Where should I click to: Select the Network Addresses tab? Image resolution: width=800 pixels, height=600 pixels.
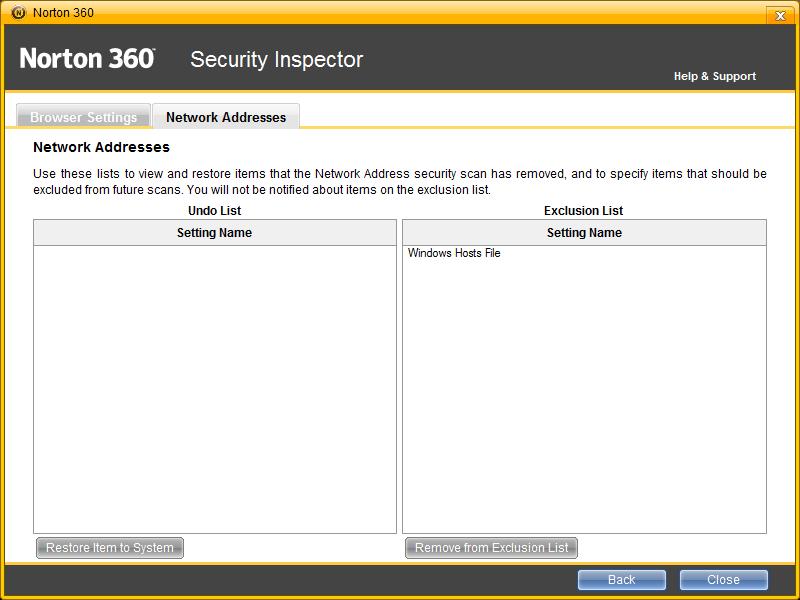226,117
